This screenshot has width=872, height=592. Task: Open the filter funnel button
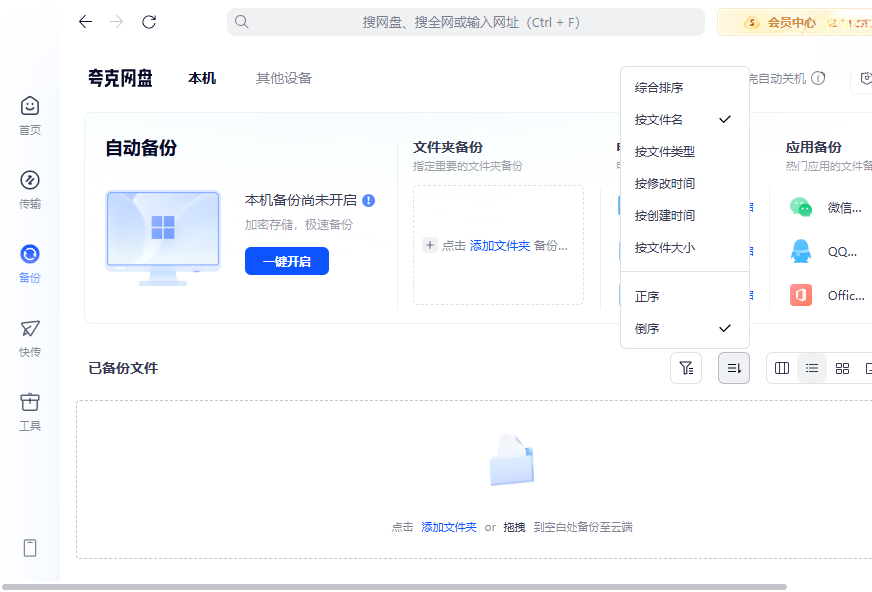[x=686, y=368]
